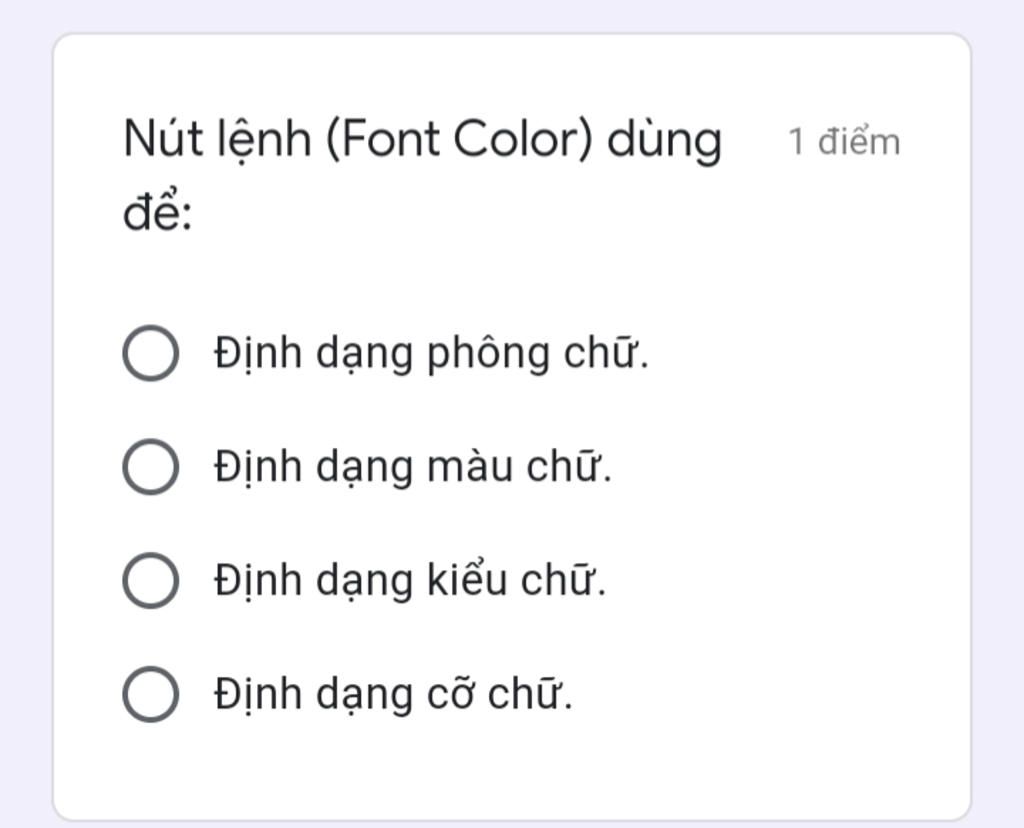Click the word "dùng" in the question
1024x828 pixels.
coord(665,140)
